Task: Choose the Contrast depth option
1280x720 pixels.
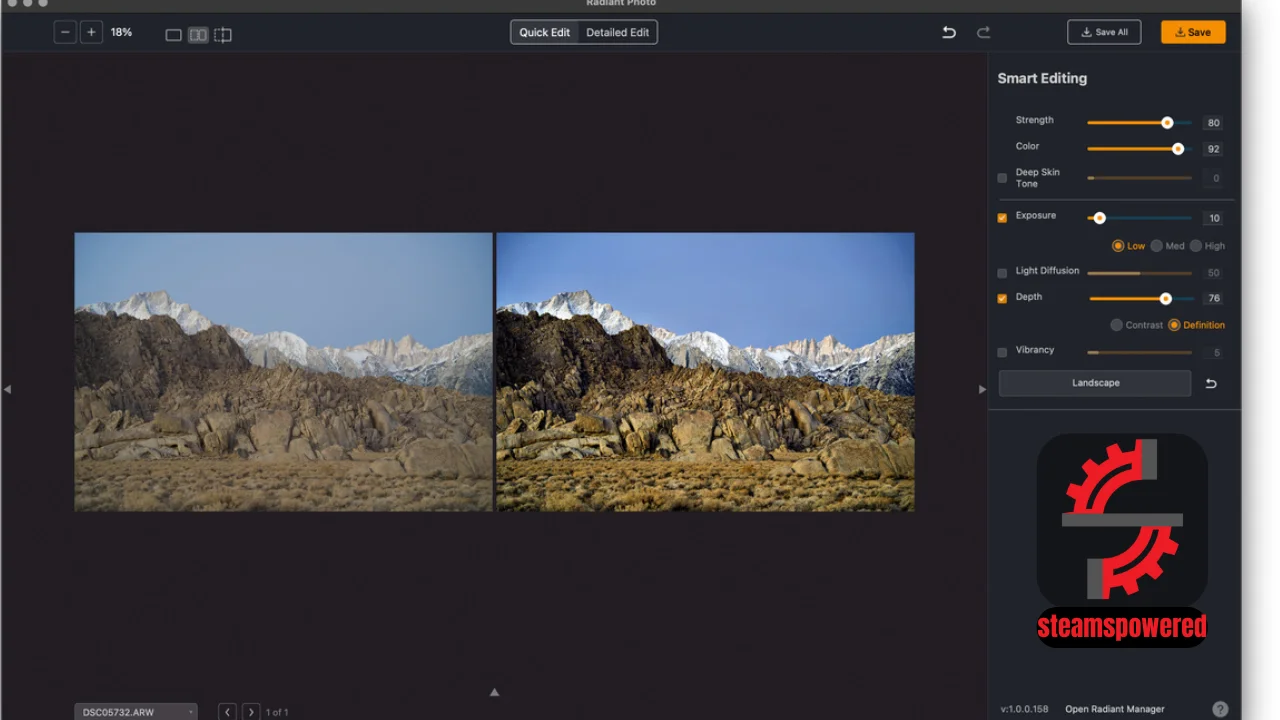Action: pyautogui.click(x=1116, y=325)
